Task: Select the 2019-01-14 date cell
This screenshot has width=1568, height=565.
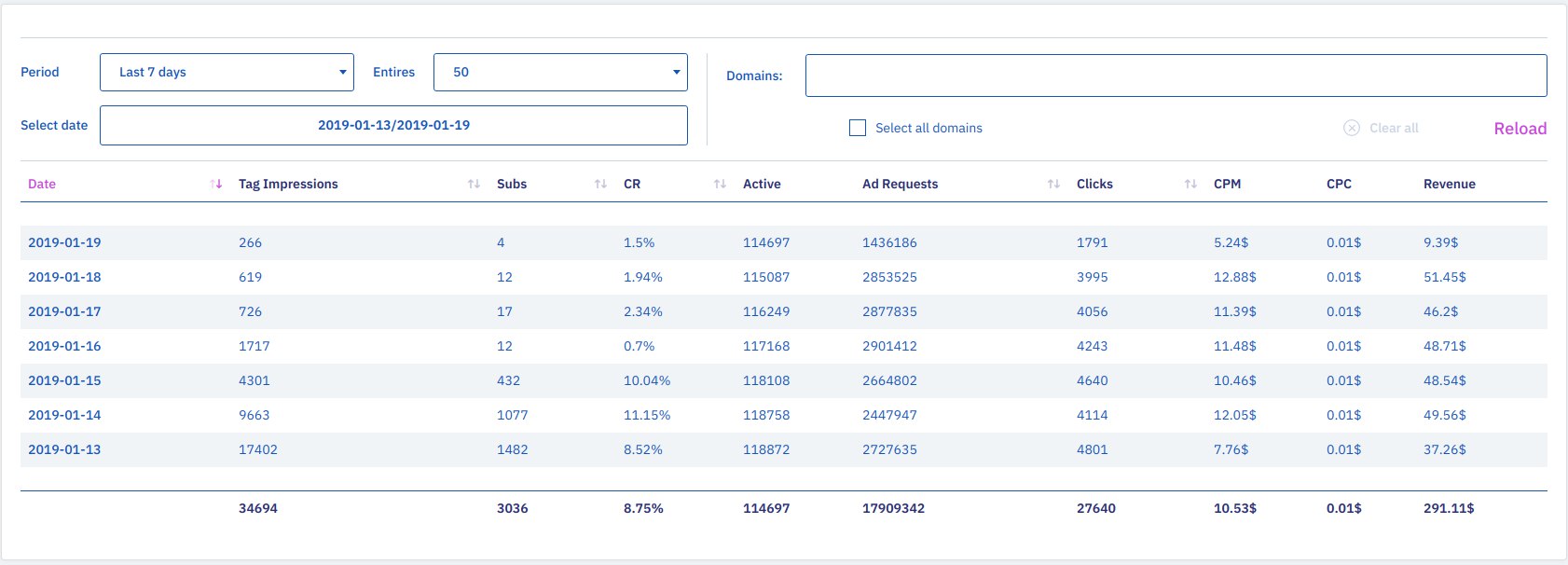Action: coord(64,415)
